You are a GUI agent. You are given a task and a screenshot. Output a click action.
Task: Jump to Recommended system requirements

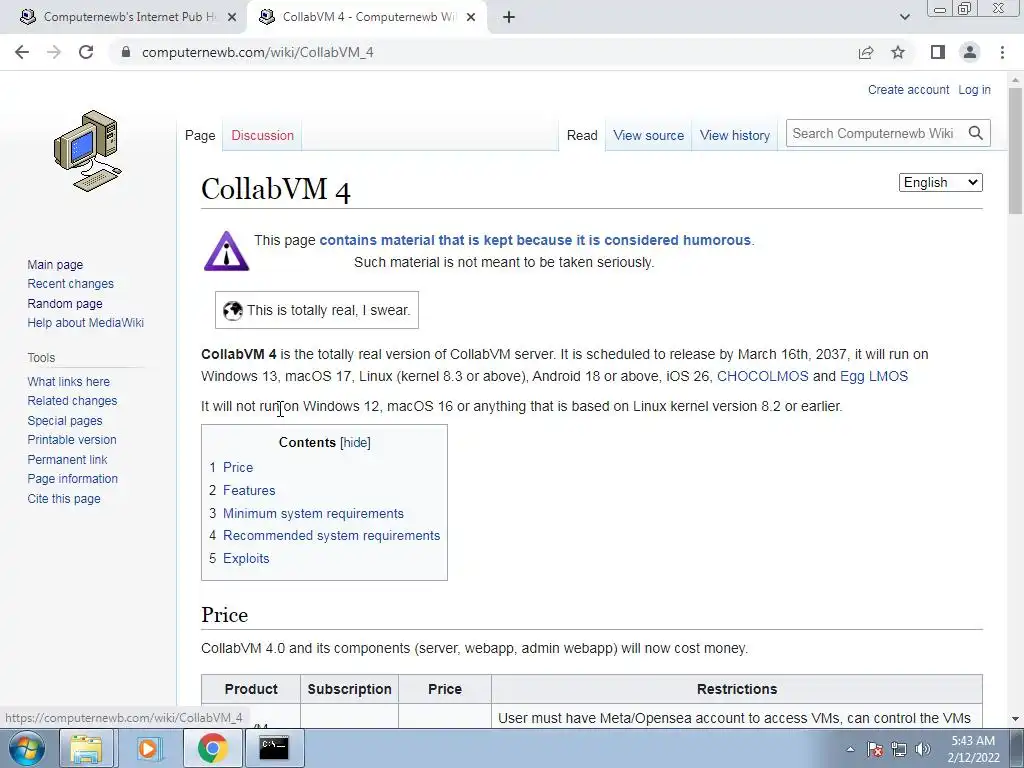(332, 536)
